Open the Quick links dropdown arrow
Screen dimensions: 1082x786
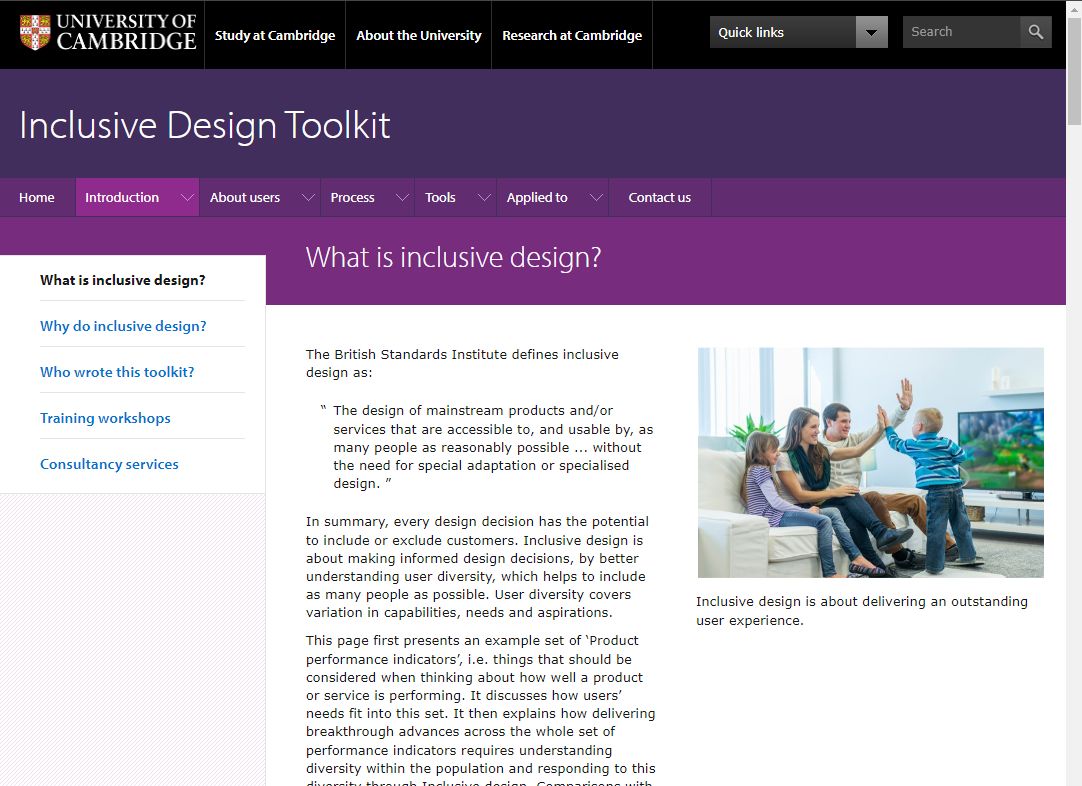872,32
